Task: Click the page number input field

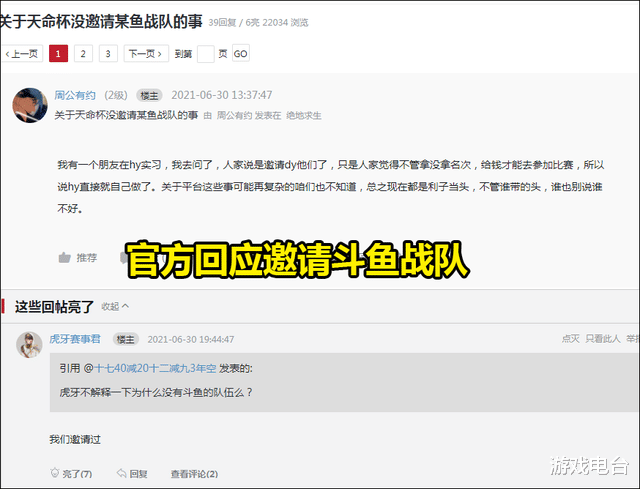Action: click(206, 54)
